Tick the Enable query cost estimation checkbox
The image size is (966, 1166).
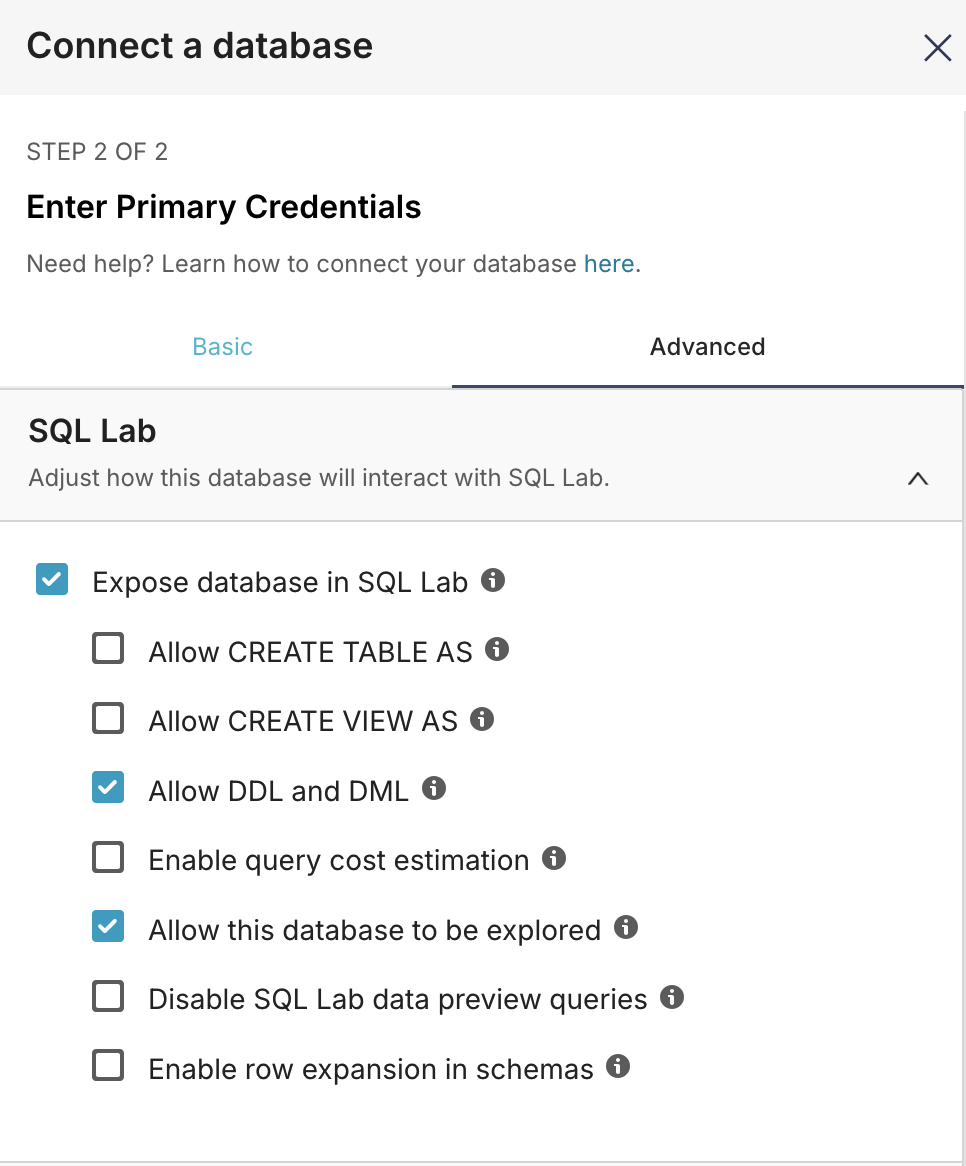pos(108,858)
